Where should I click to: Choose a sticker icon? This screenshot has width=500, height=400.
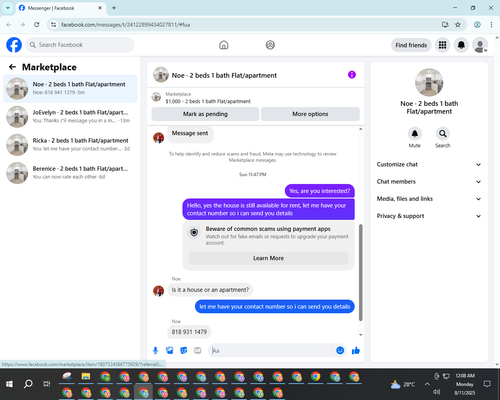(184, 350)
